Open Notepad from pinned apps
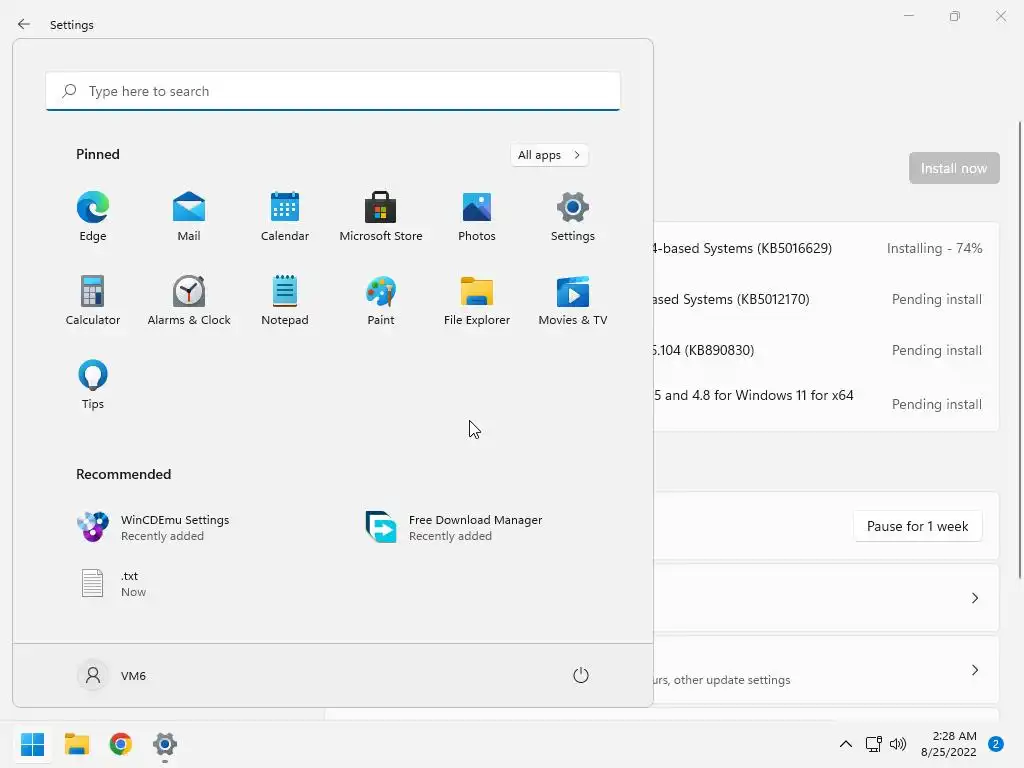The image size is (1024, 768). 285,300
